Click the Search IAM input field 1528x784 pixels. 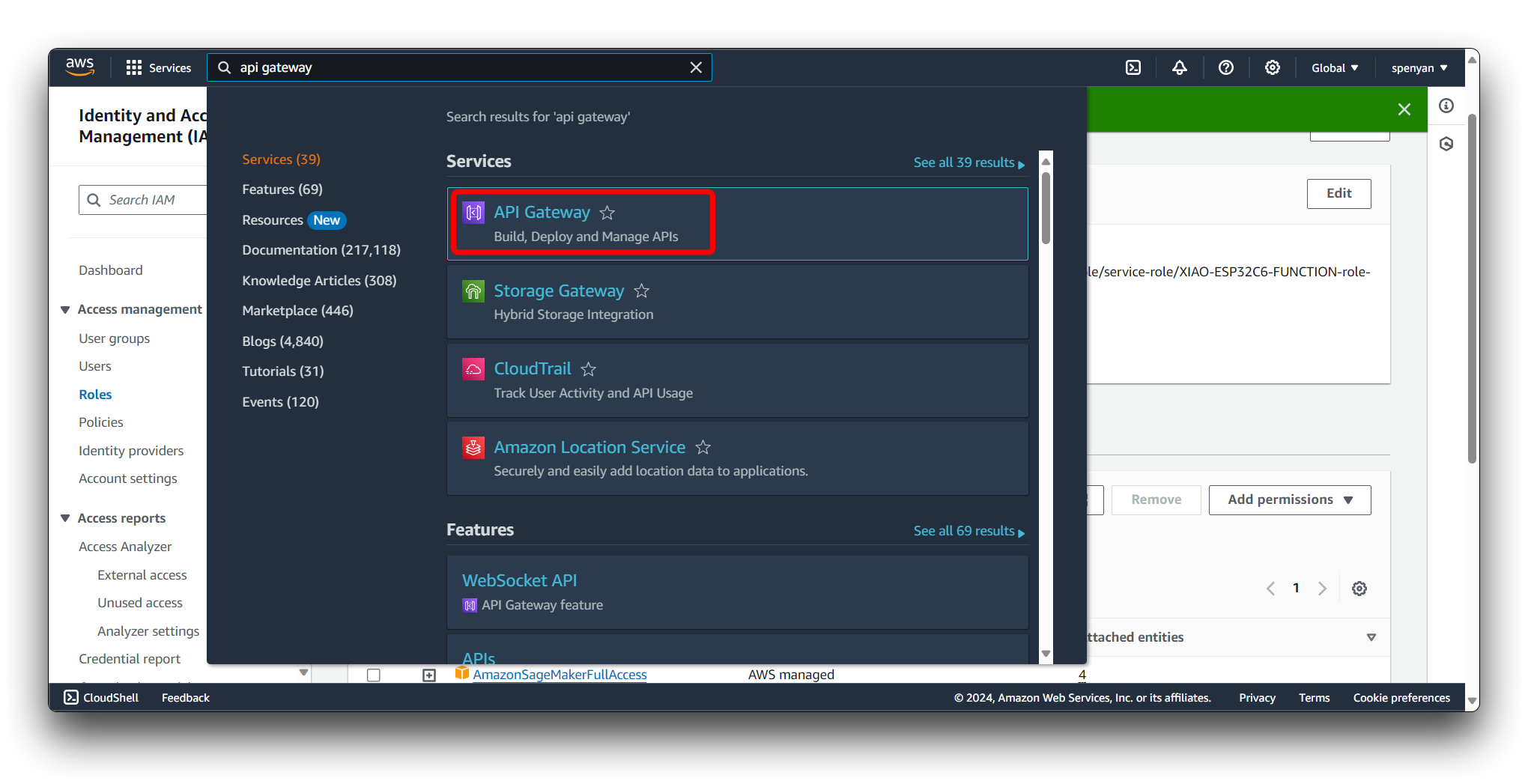(x=143, y=200)
